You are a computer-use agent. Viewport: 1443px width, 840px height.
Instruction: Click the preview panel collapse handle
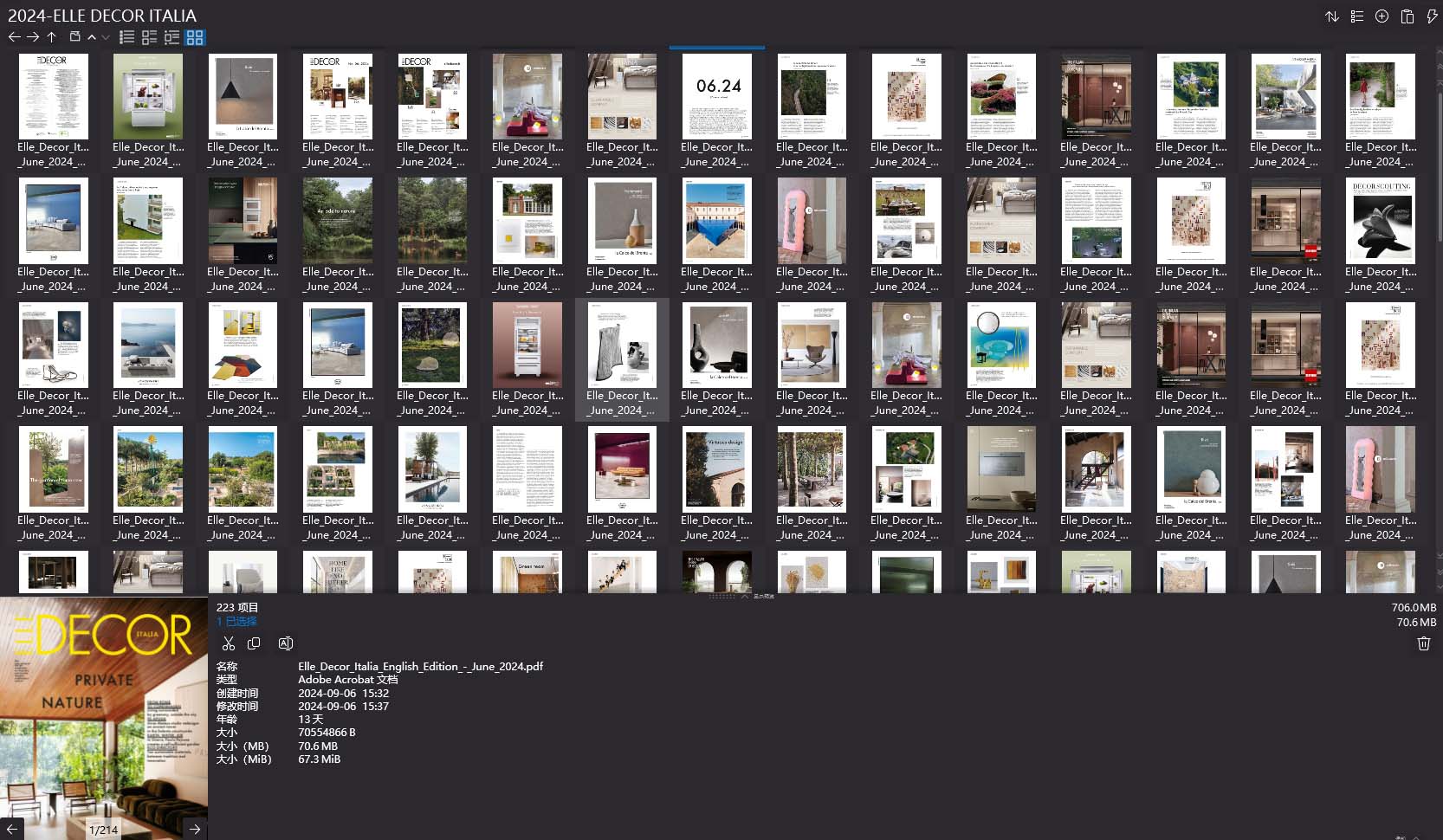[743, 596]
